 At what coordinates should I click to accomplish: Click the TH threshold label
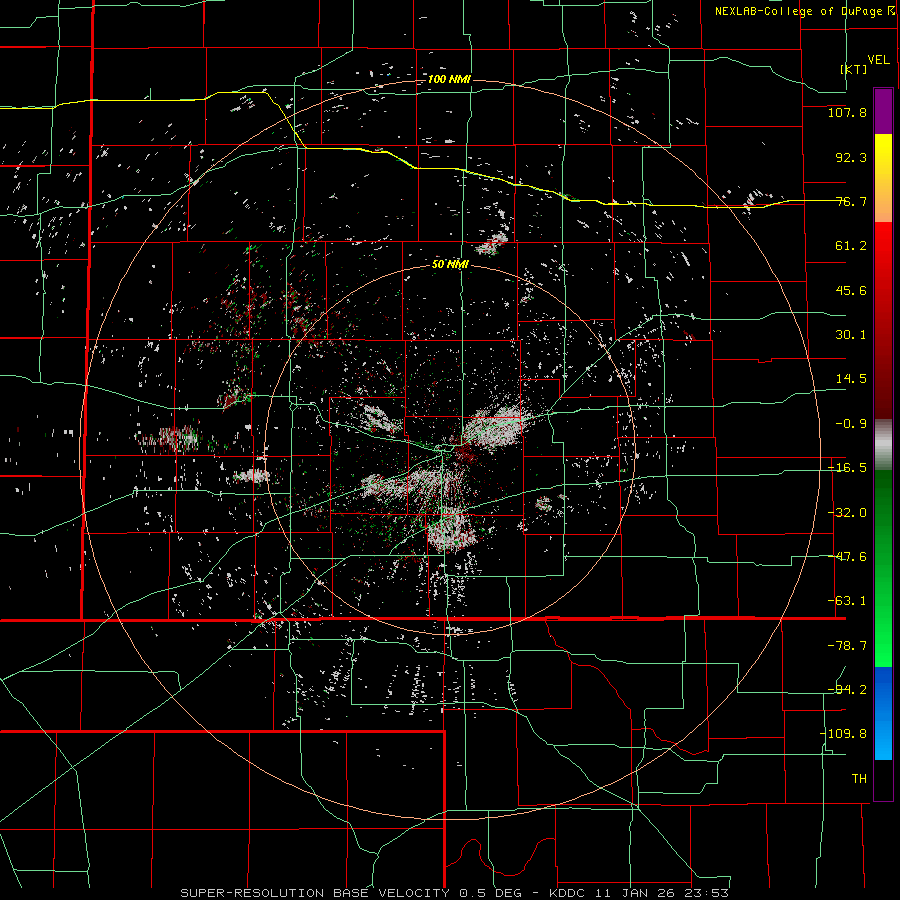coord(859,778)
